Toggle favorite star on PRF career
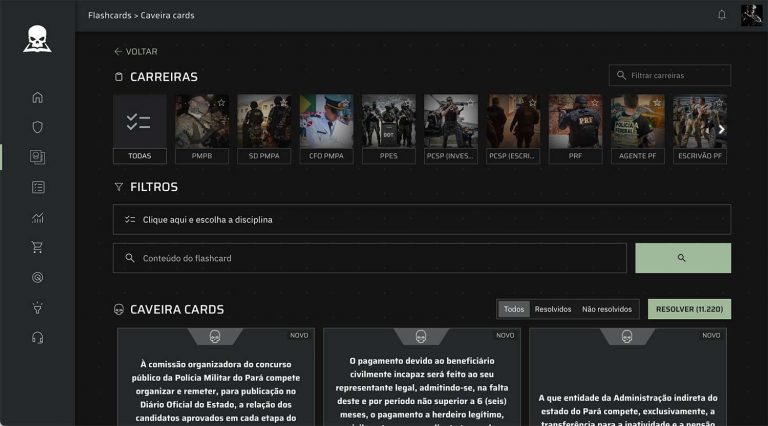This screenshot has width=768, height=426. coord(594,103)
